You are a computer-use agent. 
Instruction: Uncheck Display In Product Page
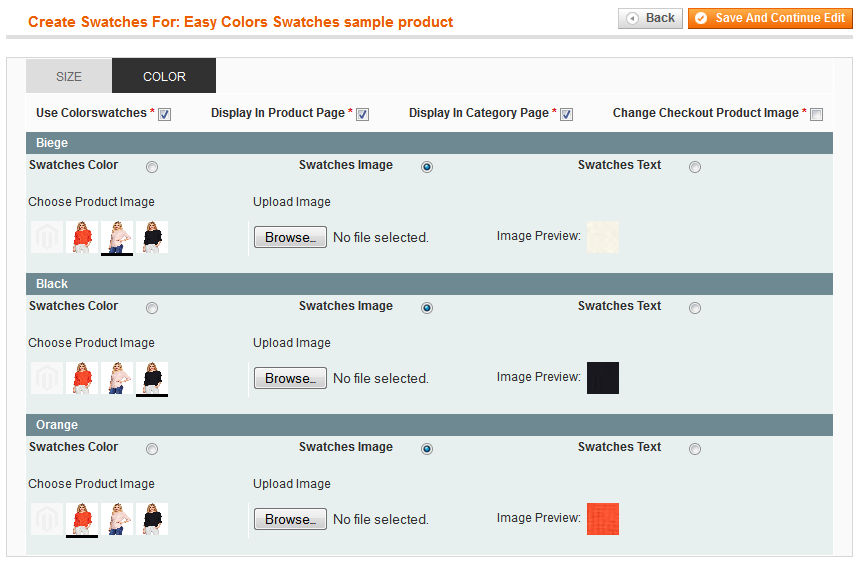point(362,114)
